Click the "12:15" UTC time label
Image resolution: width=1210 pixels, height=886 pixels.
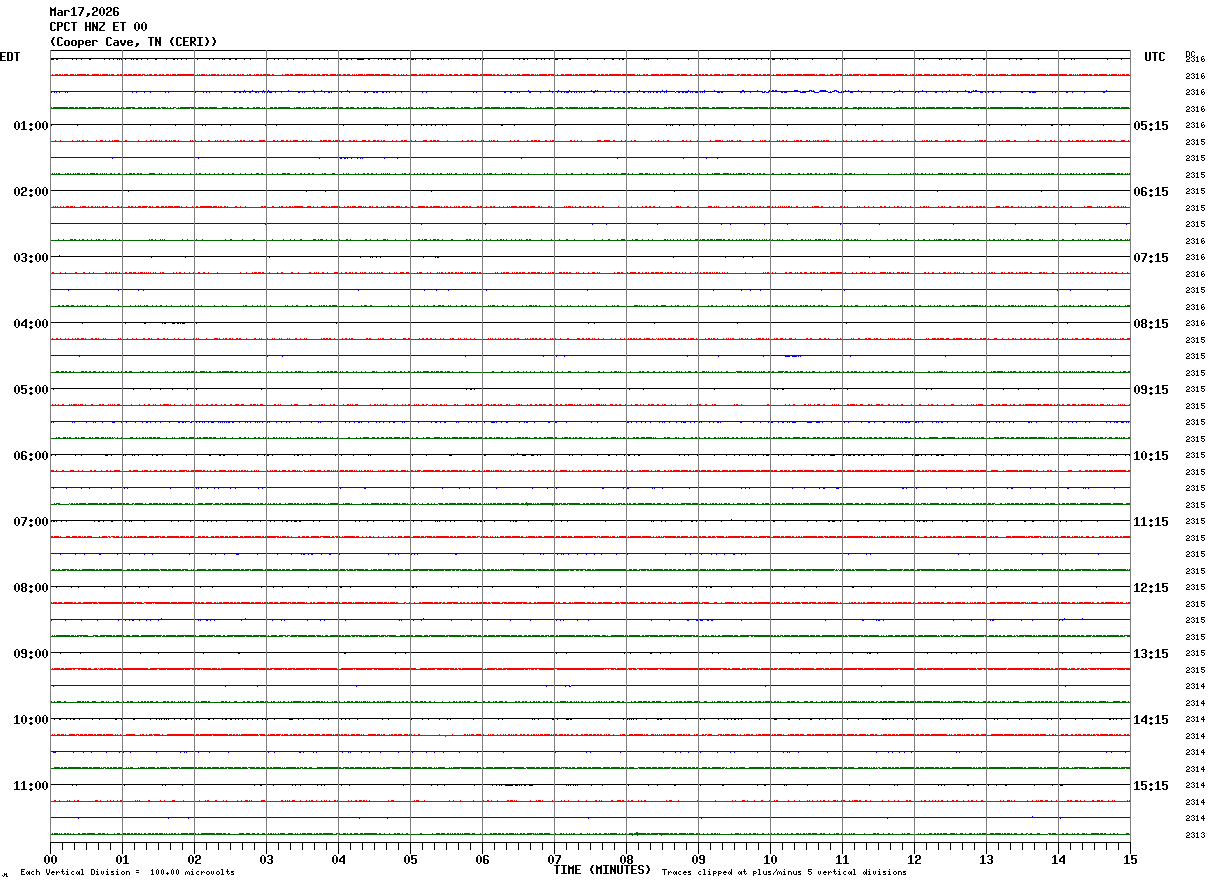[1151, 588]
